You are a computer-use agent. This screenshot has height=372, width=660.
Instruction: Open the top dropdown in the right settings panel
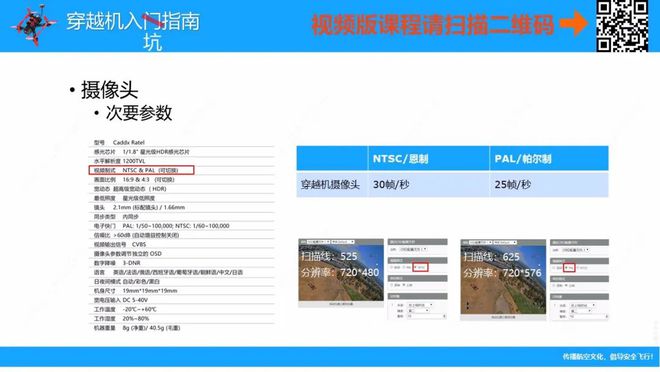point(575,250)
